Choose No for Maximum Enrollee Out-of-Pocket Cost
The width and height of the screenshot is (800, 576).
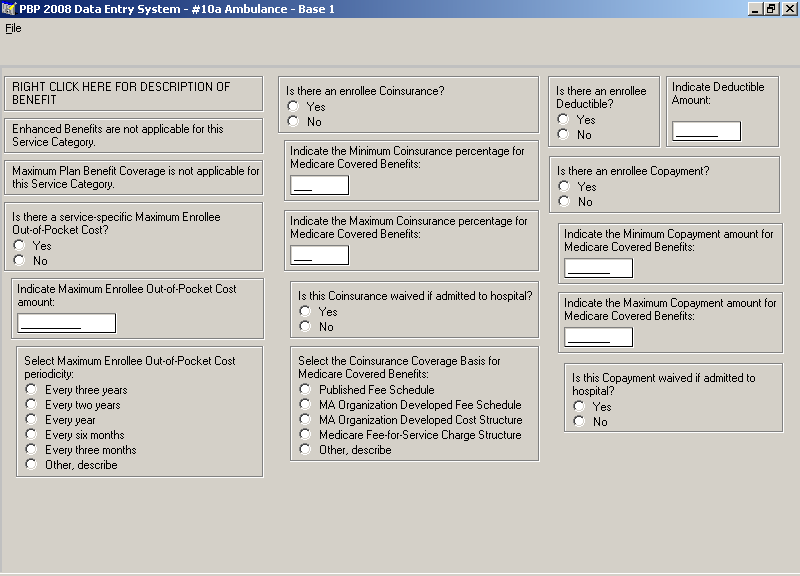point(19,261)
